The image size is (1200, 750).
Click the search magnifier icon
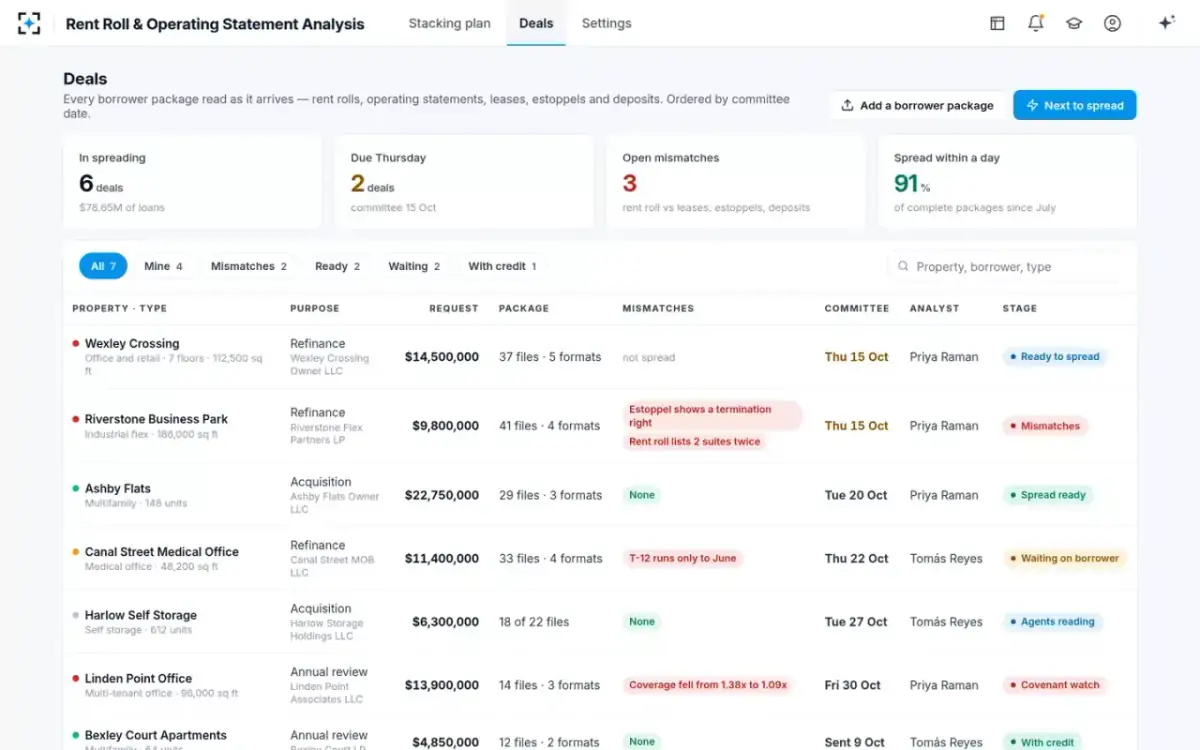click(903, 267)
